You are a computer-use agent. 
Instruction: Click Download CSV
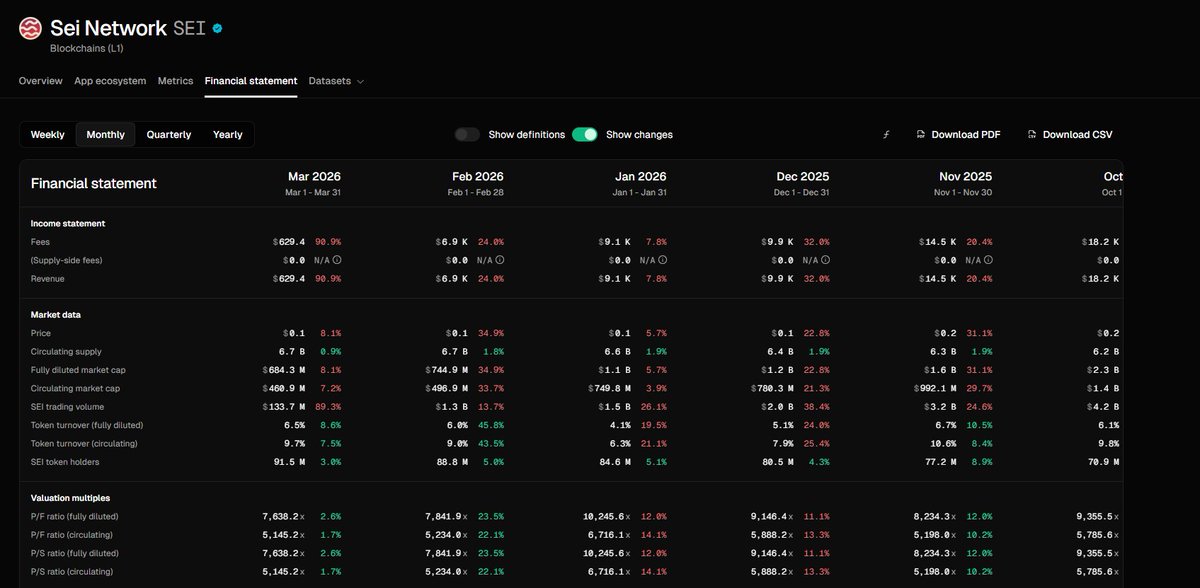point(1078,134)
